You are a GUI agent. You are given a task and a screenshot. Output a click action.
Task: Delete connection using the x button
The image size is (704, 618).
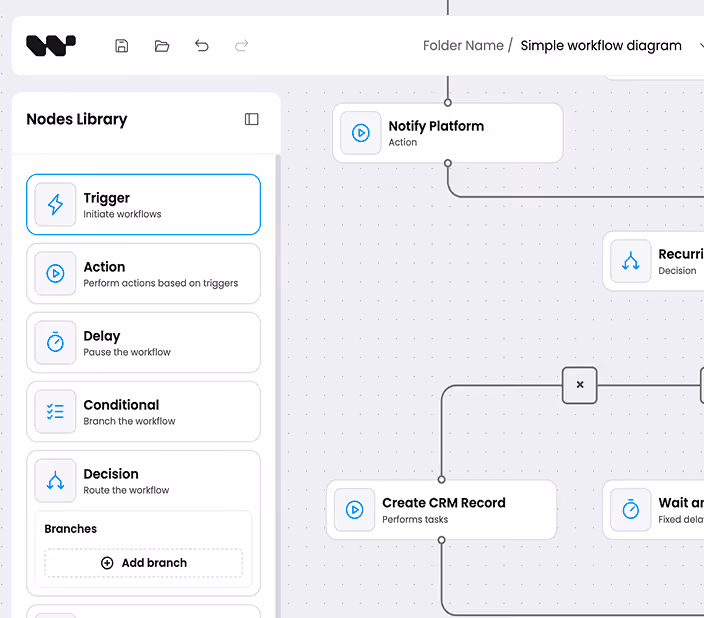pos(580,385)
